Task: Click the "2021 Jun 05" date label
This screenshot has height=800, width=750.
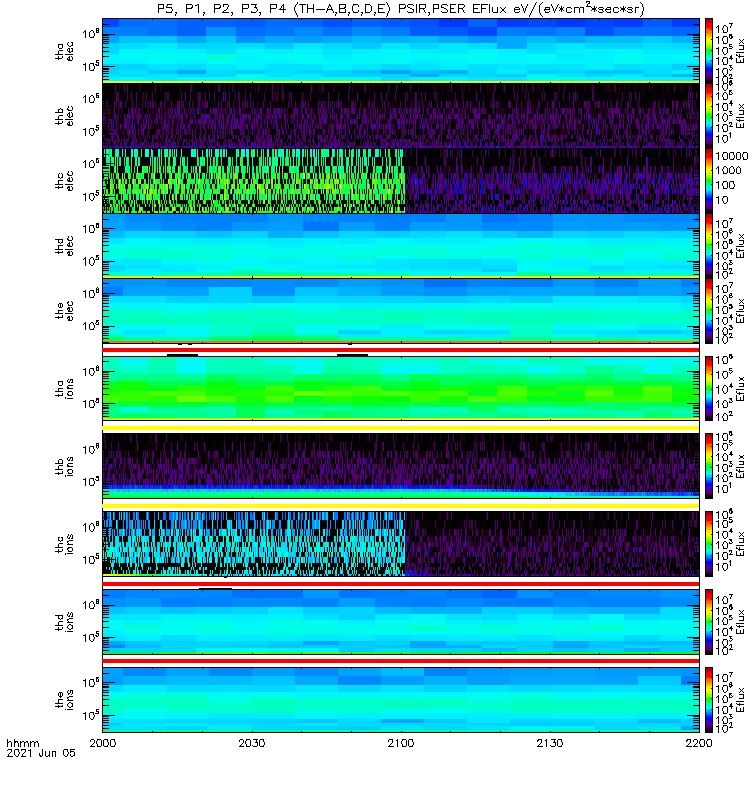Action: tap(41, 753)
